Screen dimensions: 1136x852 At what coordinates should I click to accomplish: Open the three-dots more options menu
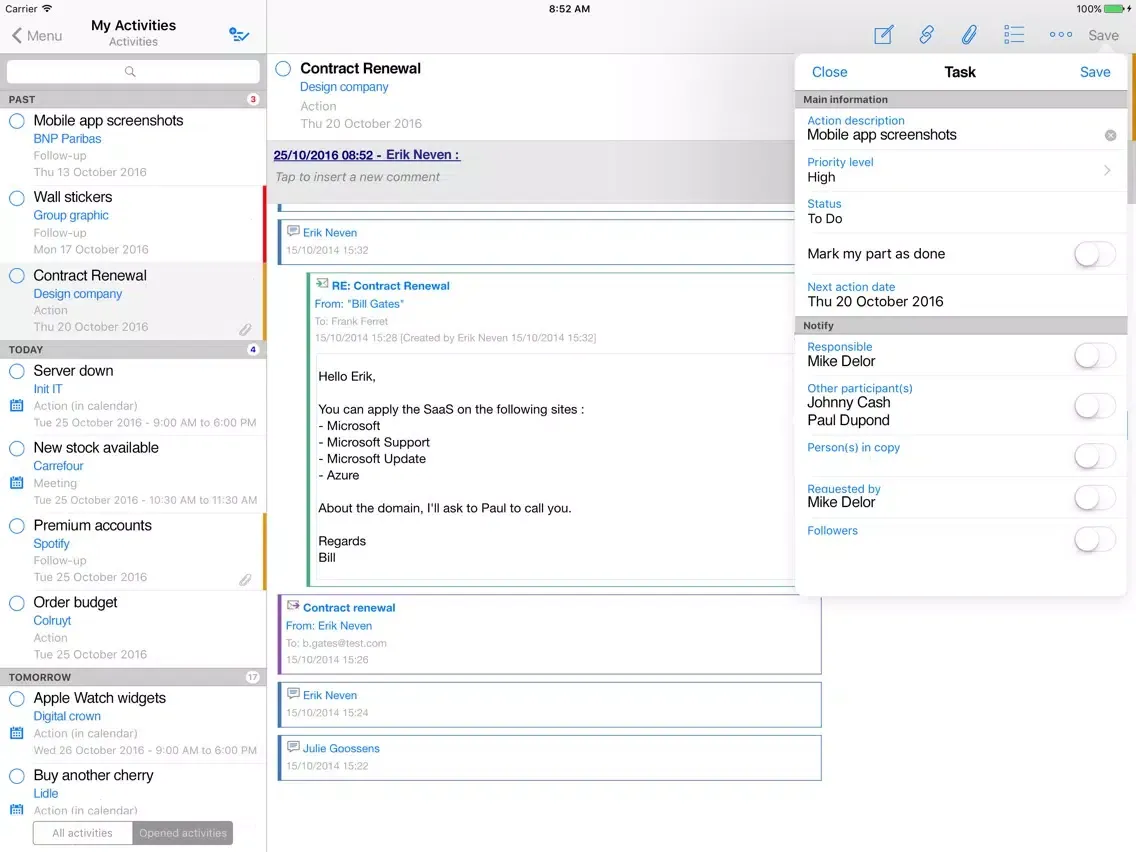click(1060, 36)
